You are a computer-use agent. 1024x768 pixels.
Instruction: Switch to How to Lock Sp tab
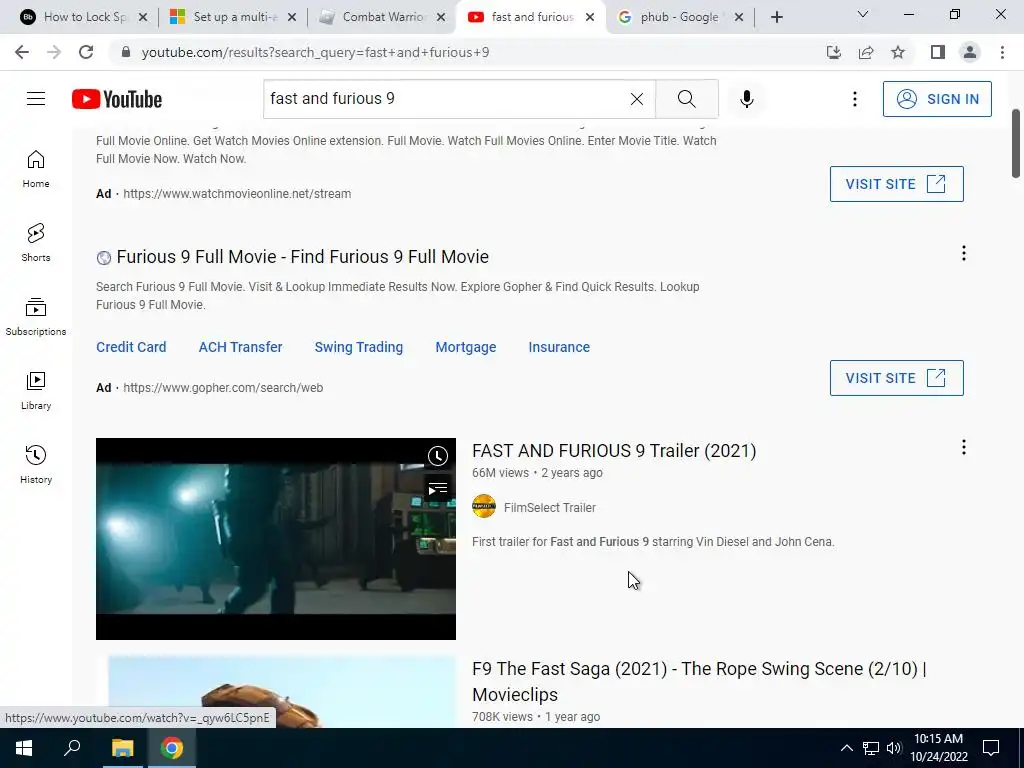[x=82, y=17]
